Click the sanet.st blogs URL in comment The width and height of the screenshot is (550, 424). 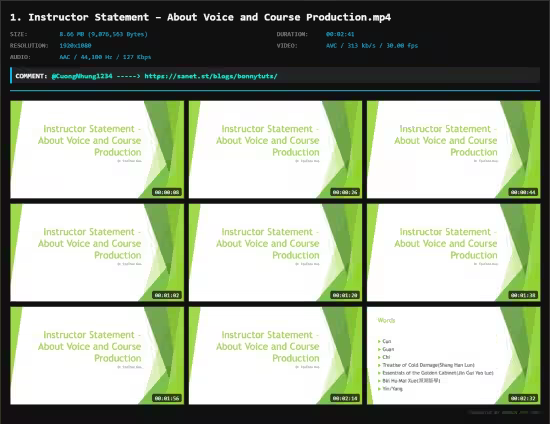[x=211, y=76]
